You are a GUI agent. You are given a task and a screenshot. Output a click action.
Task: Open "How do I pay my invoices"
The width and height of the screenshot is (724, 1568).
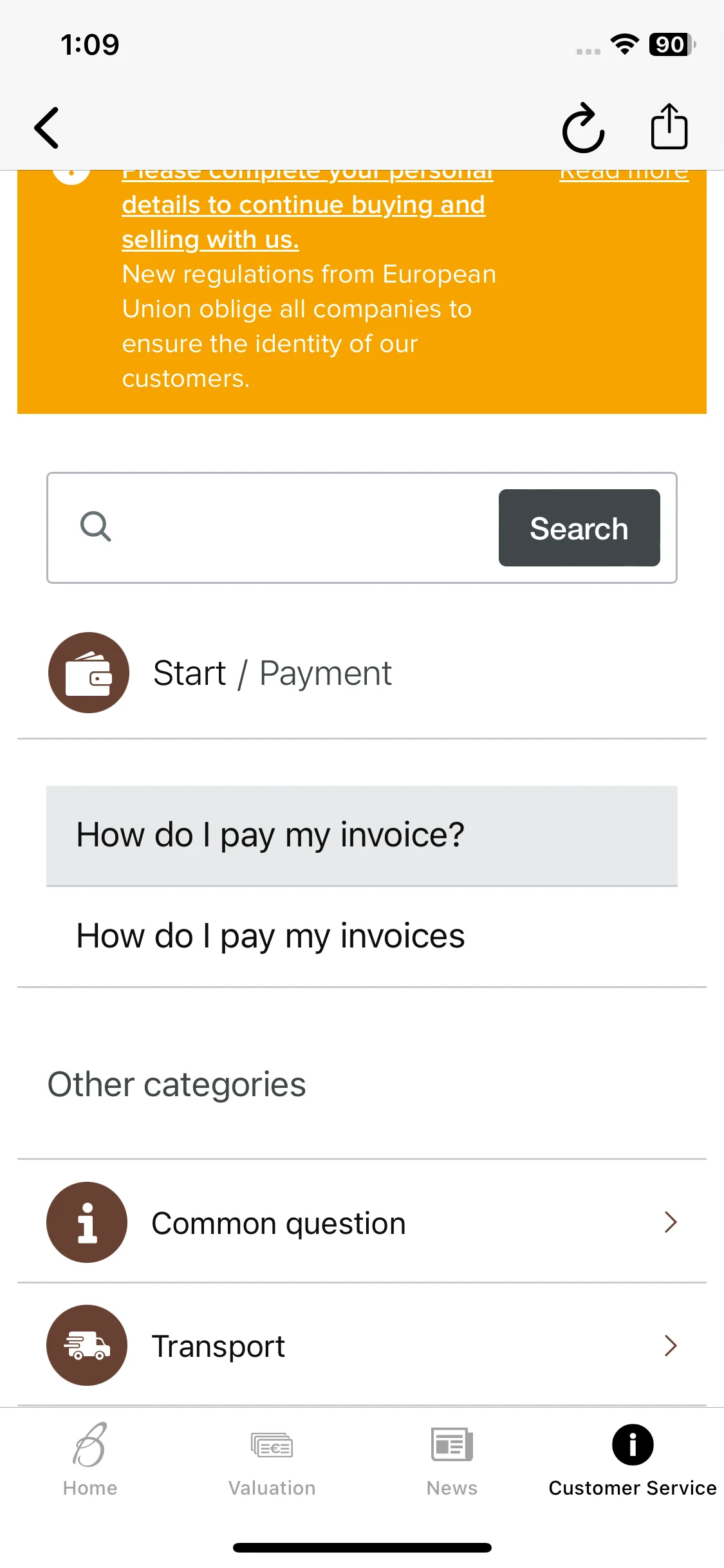362,937
